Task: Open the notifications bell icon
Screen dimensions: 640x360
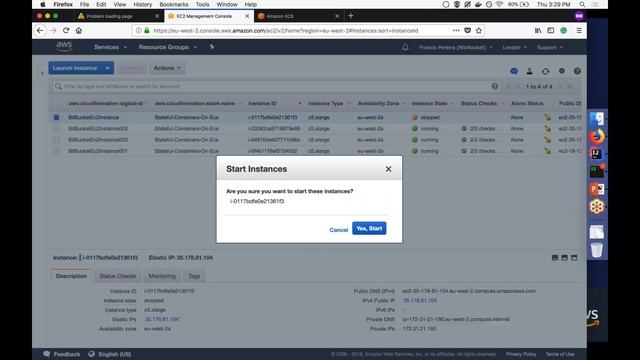Action: (x=405, y=47)
